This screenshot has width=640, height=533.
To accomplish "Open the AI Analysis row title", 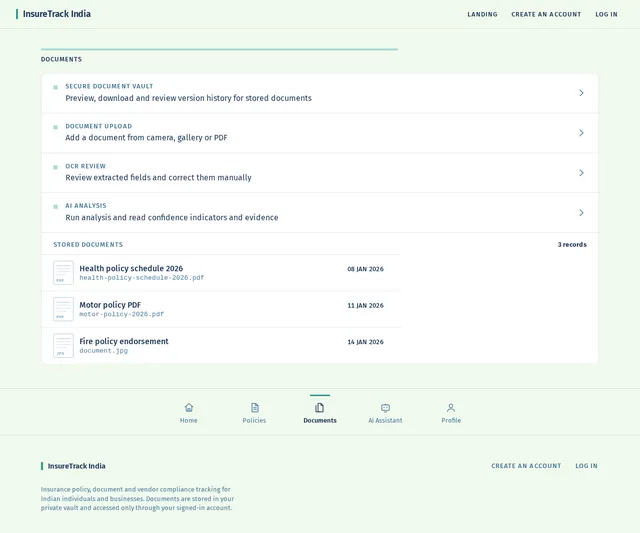I will coord(86,206).
